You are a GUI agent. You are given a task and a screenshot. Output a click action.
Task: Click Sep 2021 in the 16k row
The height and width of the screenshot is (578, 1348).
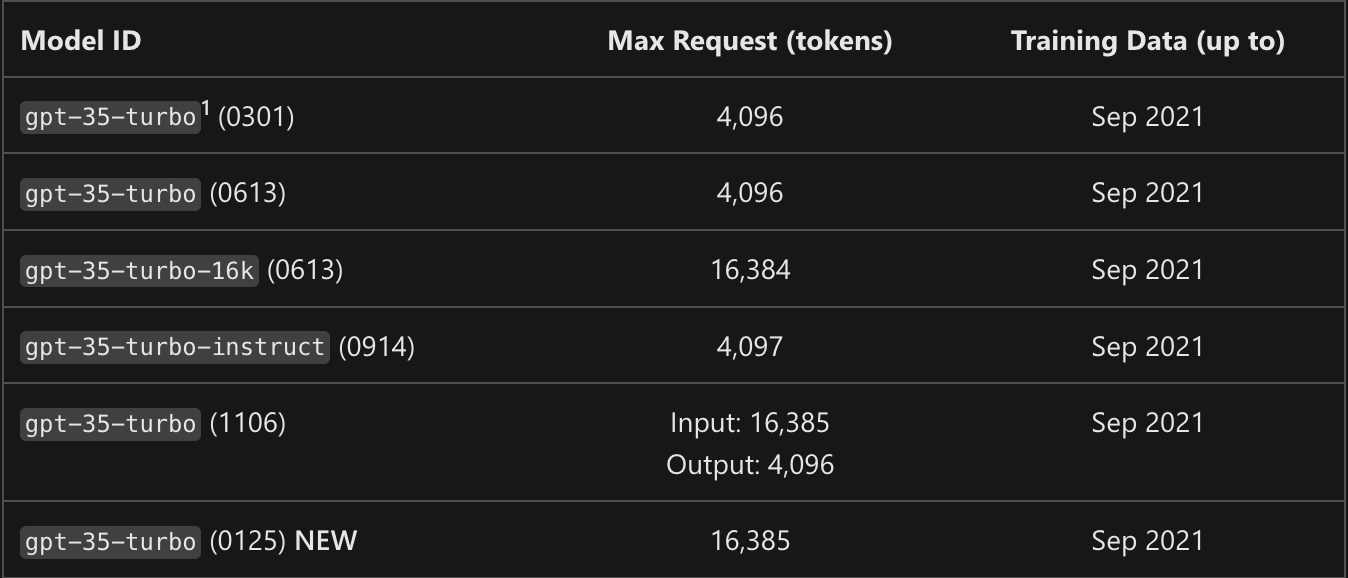(x=1147, y=270)
